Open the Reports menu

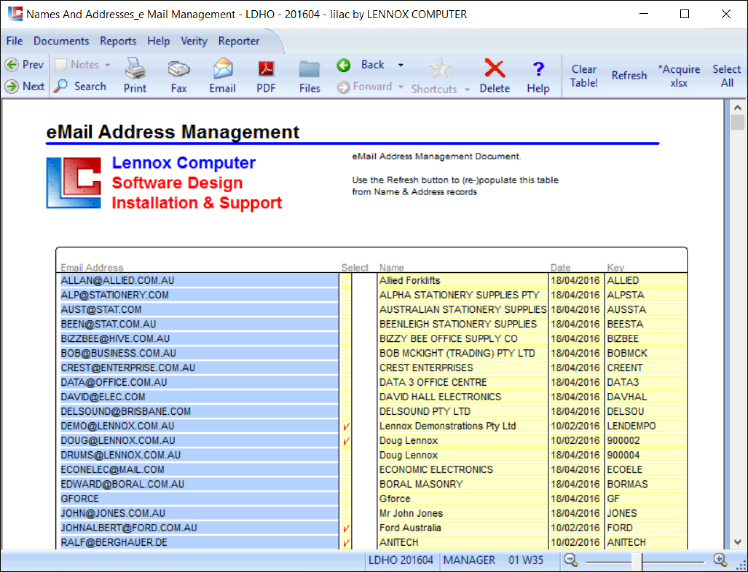tap(118, 41)
